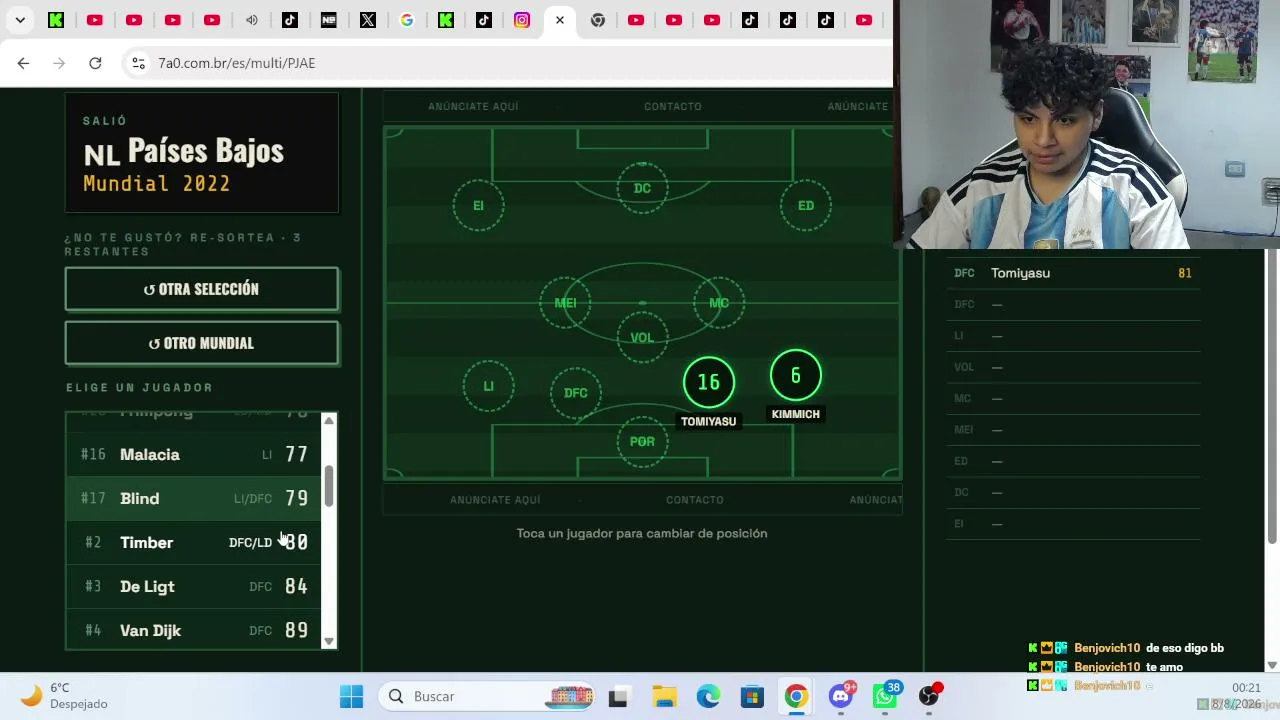Select Kimmich's number 6 pitch marker
This screenshot has width=1280, height=720.
pyautogui.click(x=796, y=376)
